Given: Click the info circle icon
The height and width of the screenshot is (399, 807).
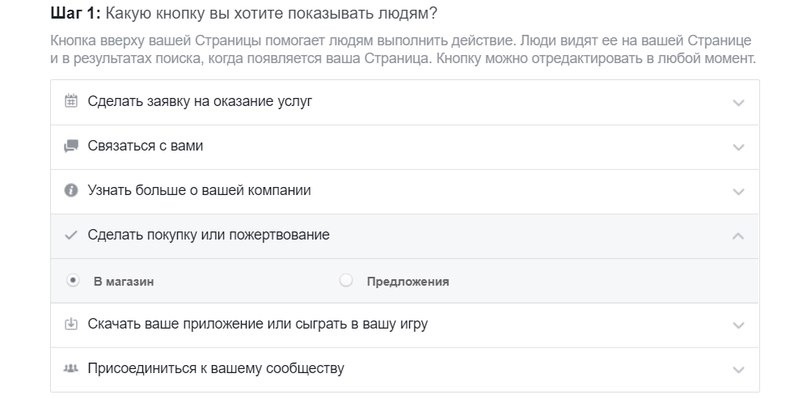Looking at the screenshot, I should (71, 190).
